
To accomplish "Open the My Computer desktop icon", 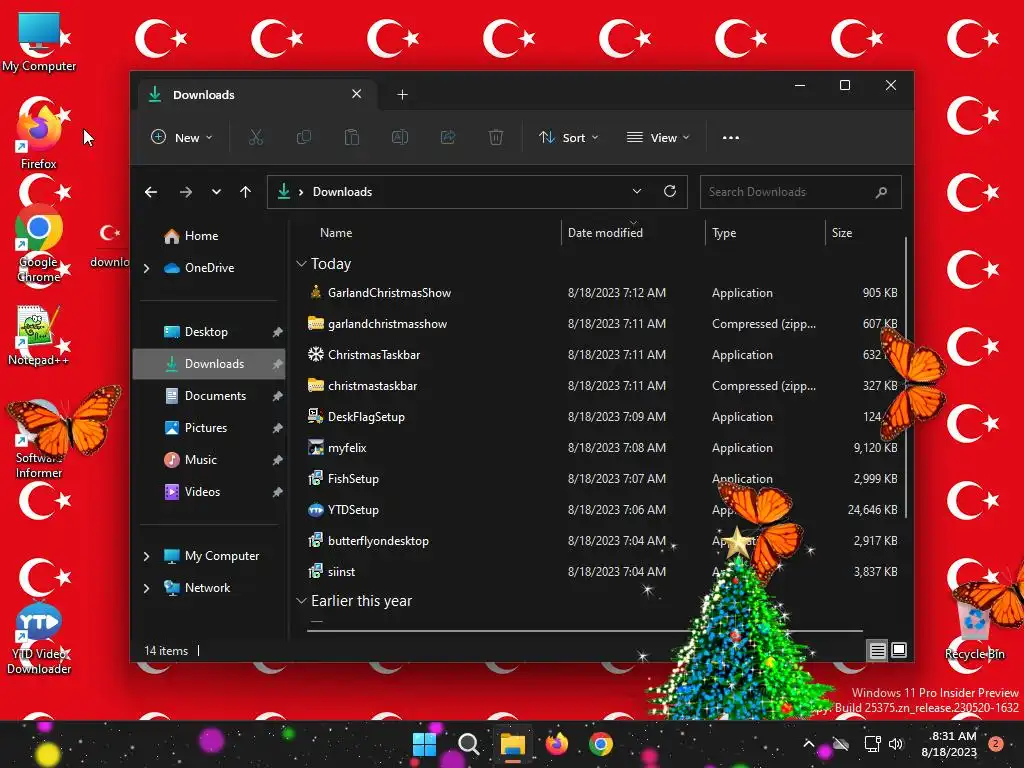I will point(39,40).
